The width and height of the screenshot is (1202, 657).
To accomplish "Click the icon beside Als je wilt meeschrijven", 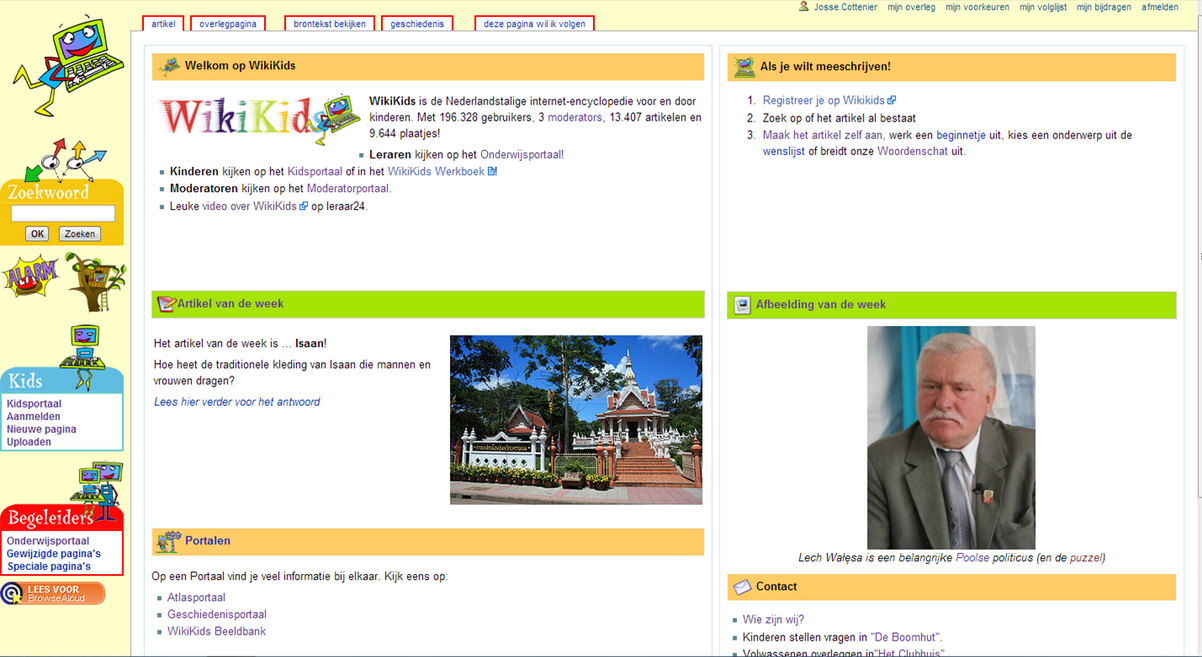I will tap(744, 67).
